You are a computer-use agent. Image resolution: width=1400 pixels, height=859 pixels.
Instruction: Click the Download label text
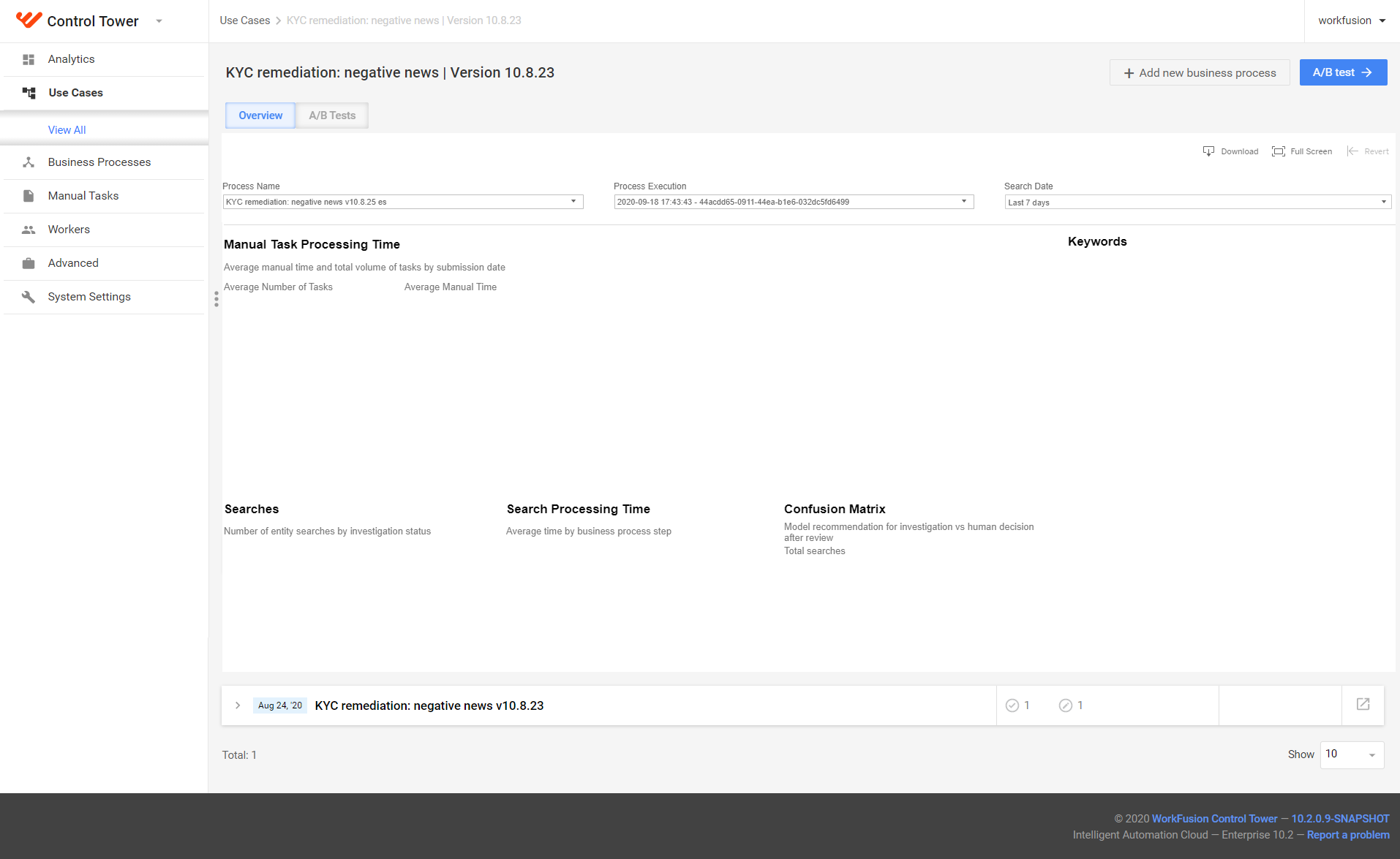(x=1239, y=151)
